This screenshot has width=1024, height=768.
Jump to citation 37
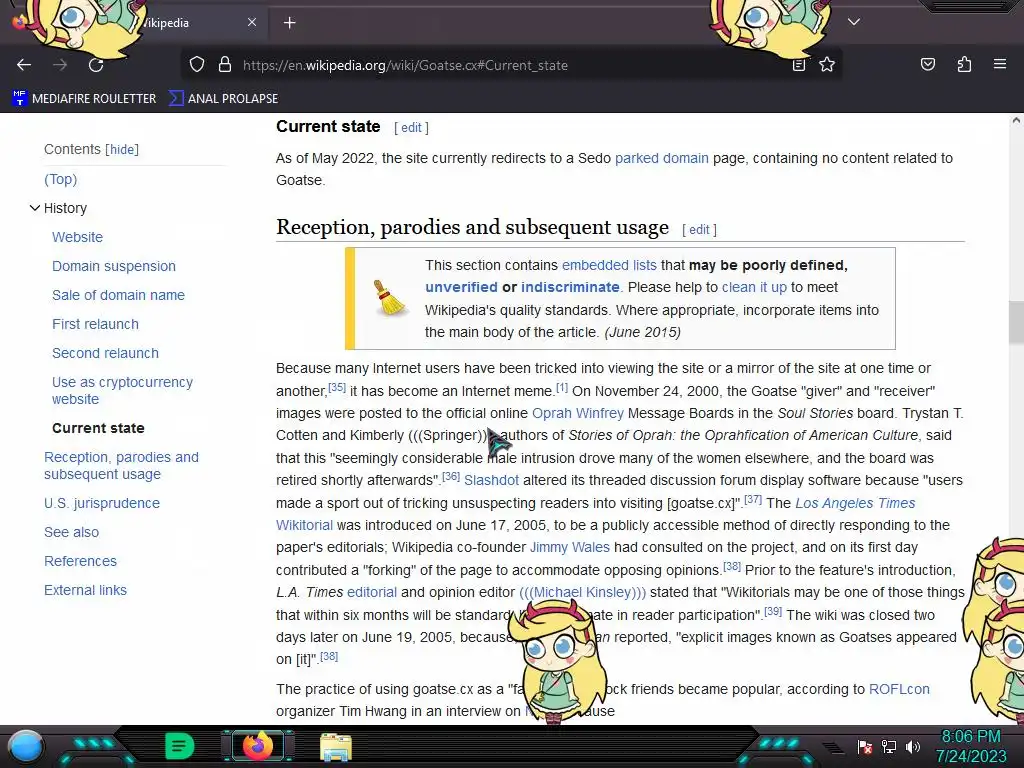click(753, 500)
